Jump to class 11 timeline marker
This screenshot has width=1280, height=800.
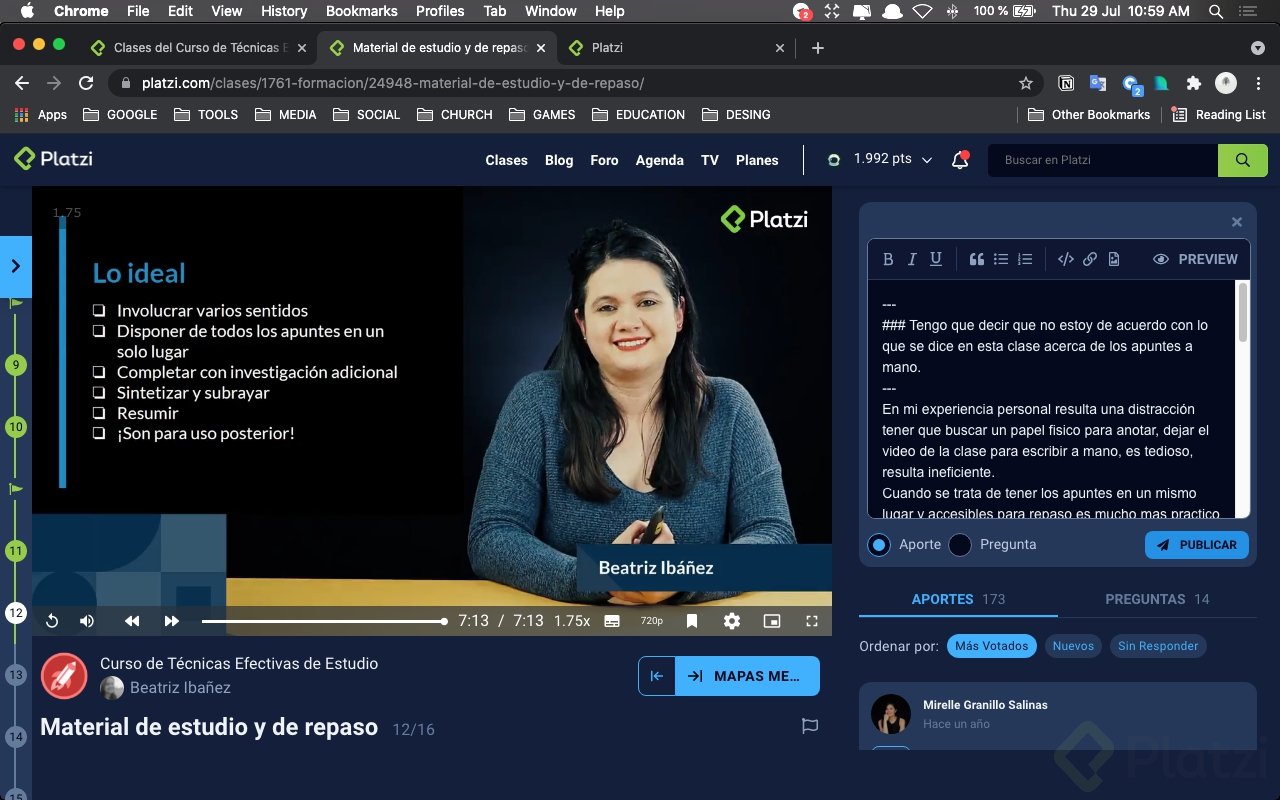[15, 550]
